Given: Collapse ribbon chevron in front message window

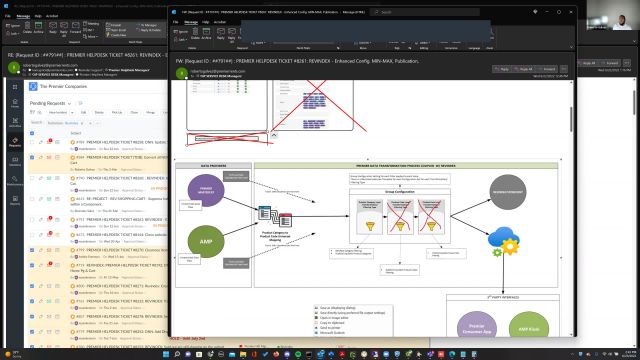Looking at the screenshot, I should click(571, 48).
